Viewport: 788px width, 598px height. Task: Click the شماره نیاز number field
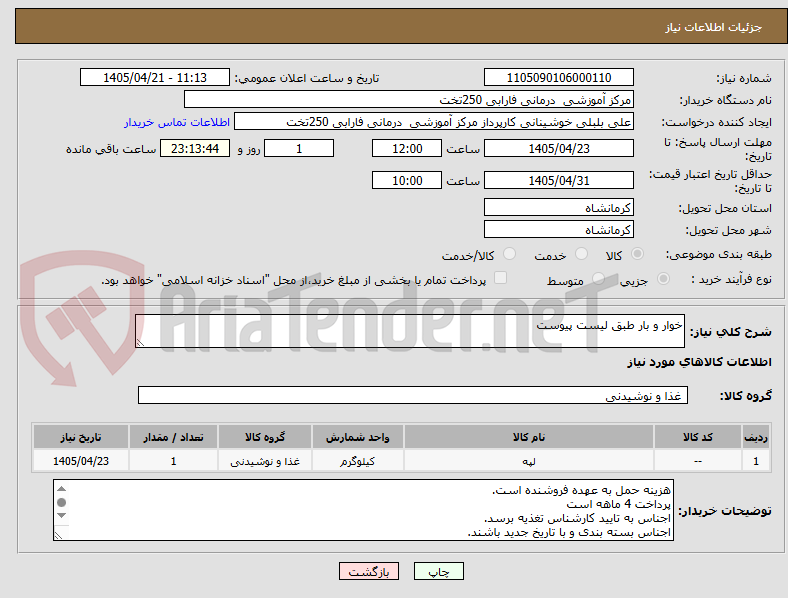coord(559,77)
